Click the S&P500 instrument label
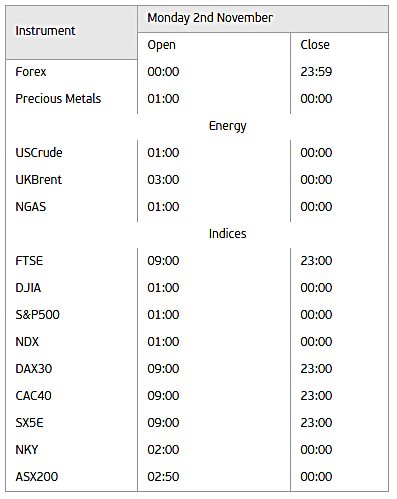397x499 pixels. (37, 315)
